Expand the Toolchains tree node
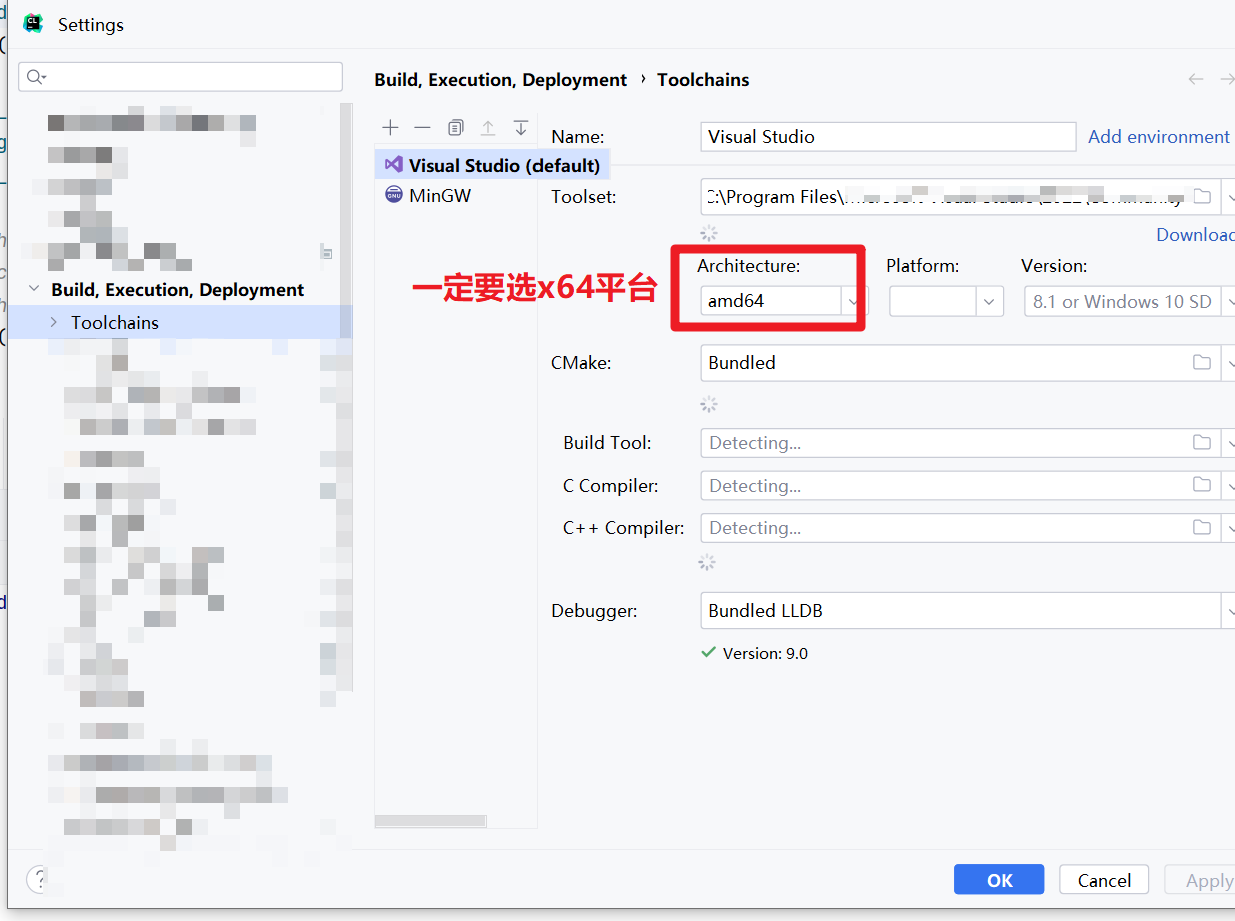1235x921 pixels. [53, 322]
